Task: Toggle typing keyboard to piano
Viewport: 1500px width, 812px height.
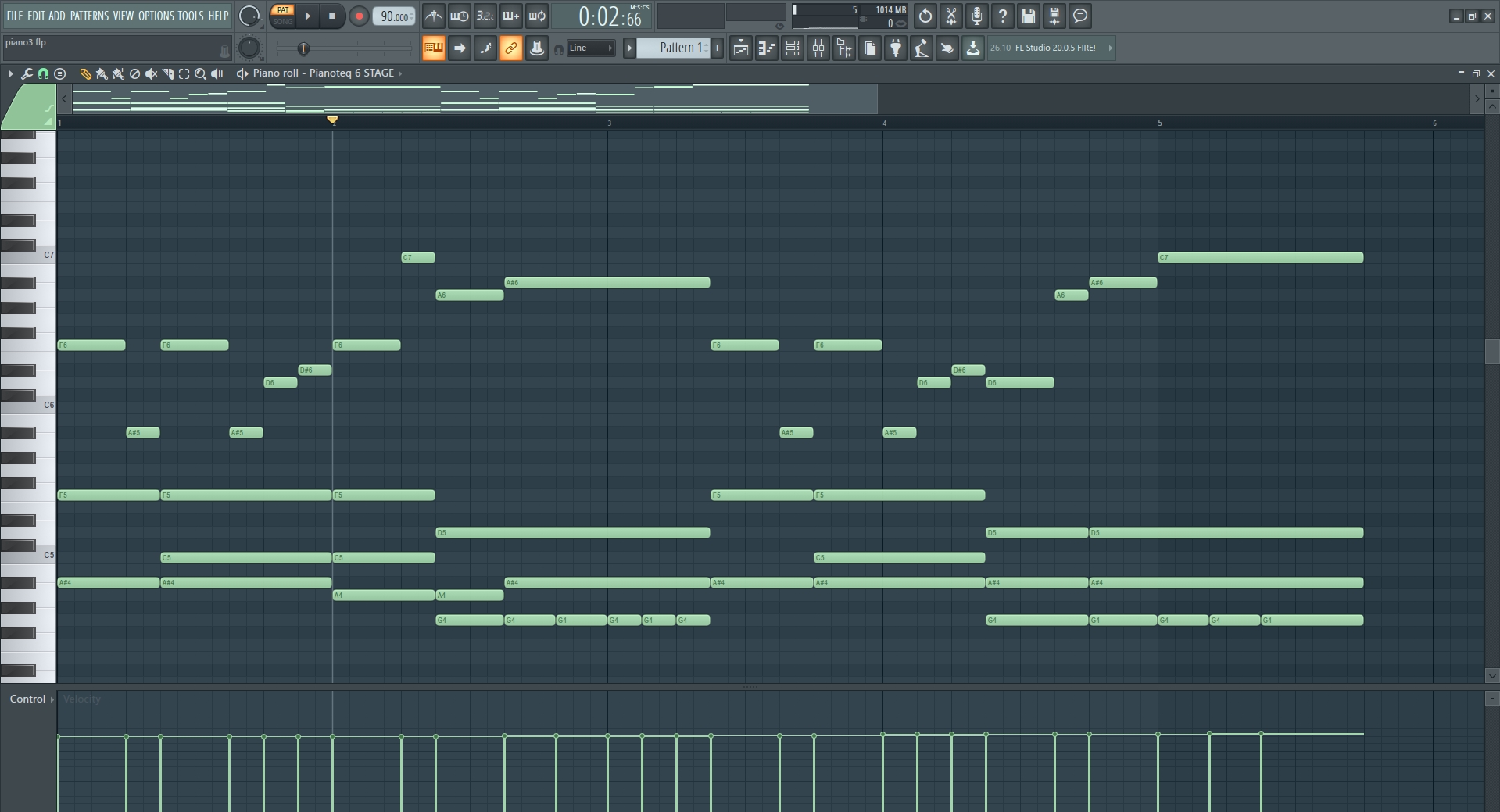Action: pos(433,48)
